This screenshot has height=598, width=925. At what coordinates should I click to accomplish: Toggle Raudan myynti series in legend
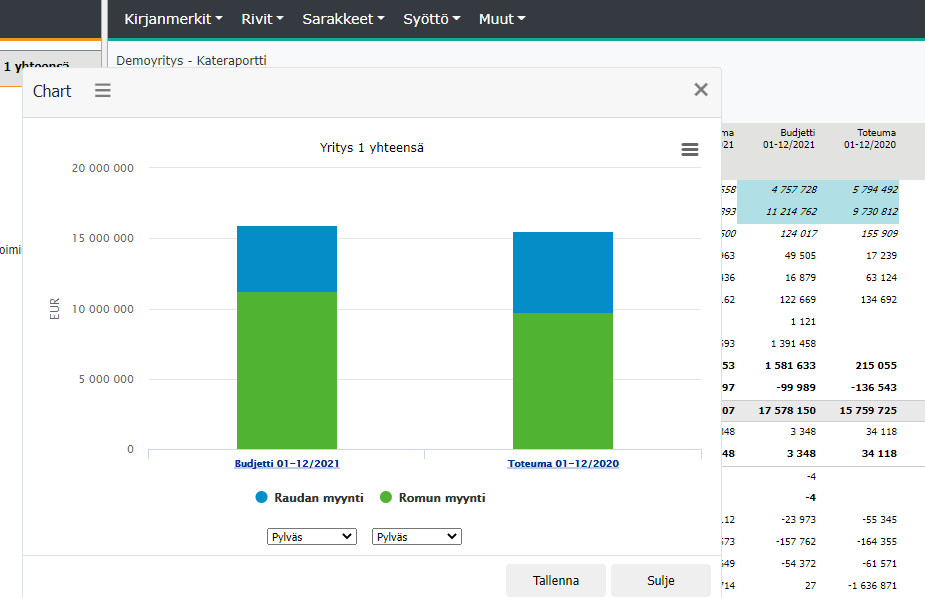(x=309, y=497)
